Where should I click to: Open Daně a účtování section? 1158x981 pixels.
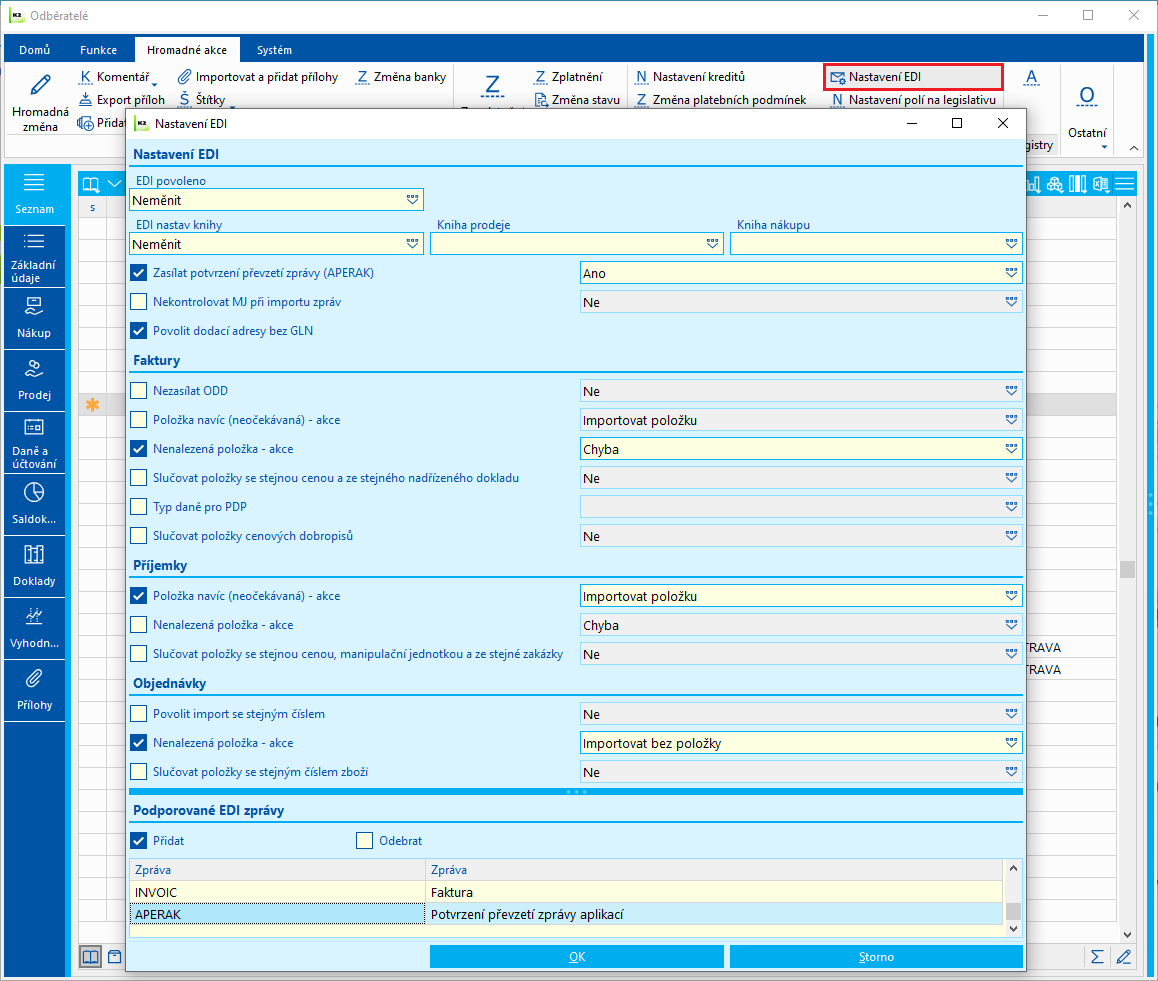coord(34,442)
